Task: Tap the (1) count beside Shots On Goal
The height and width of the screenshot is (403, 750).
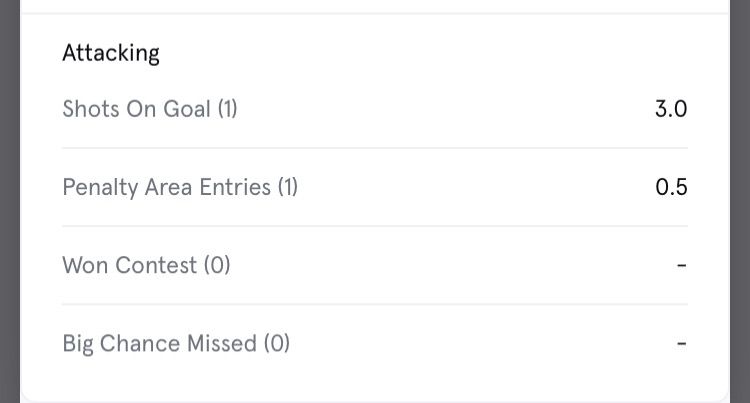Action: tap(227, 109)
